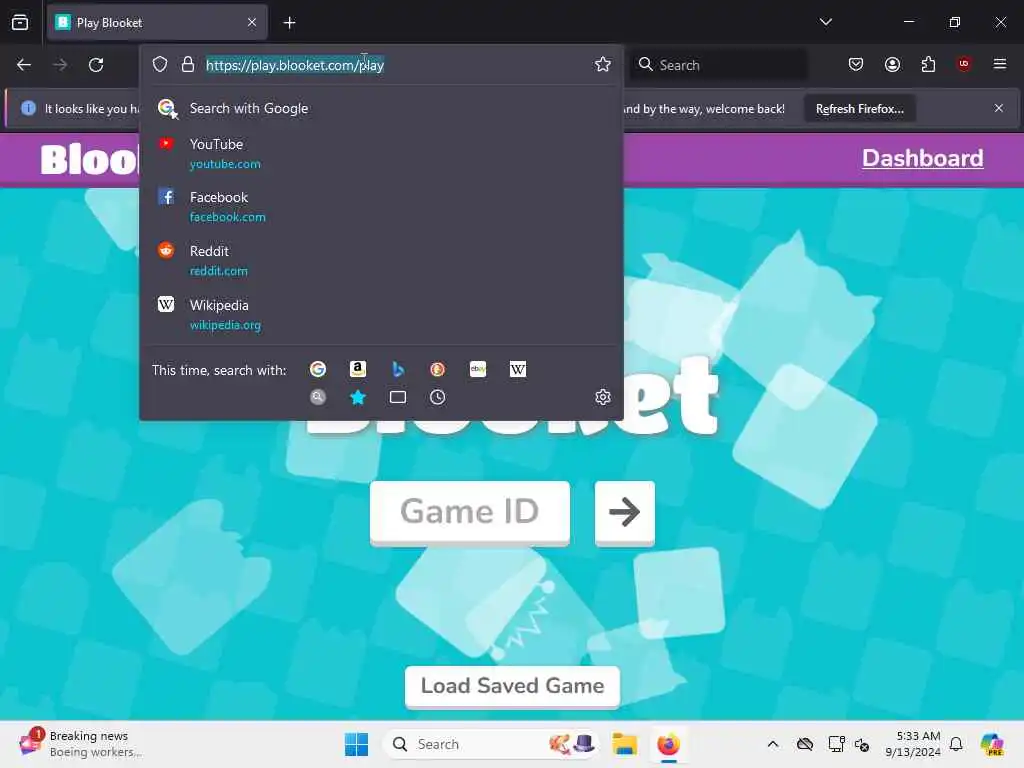Image resolution: width=1024 pixels, height=768 pixels.
Task: Open Save to Pocket icon
Action: [856, 64]
